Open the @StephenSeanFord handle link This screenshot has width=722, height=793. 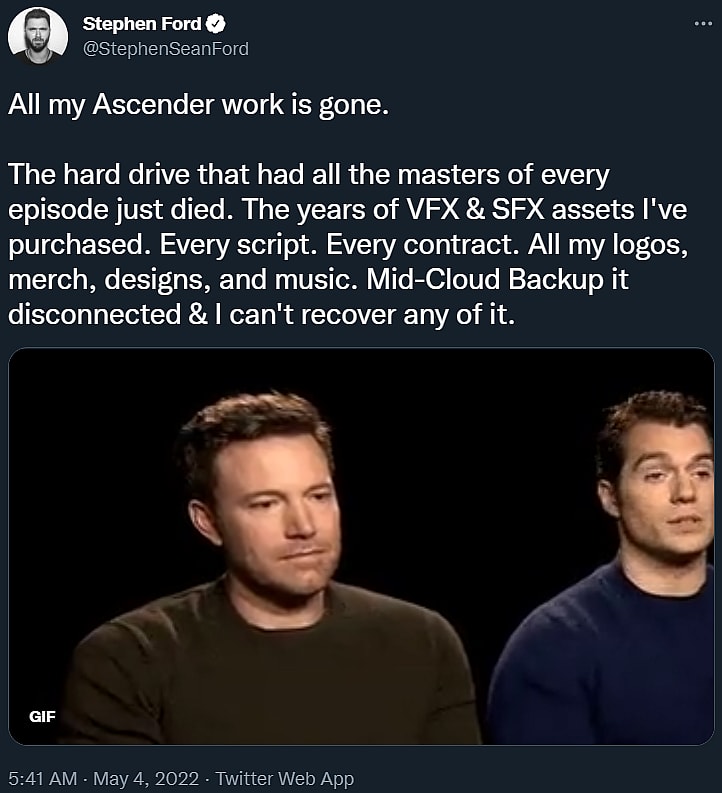[x=165, y=48]
